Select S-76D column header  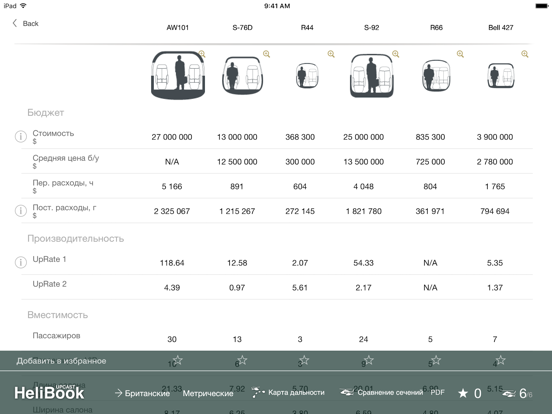coord(243,27)
